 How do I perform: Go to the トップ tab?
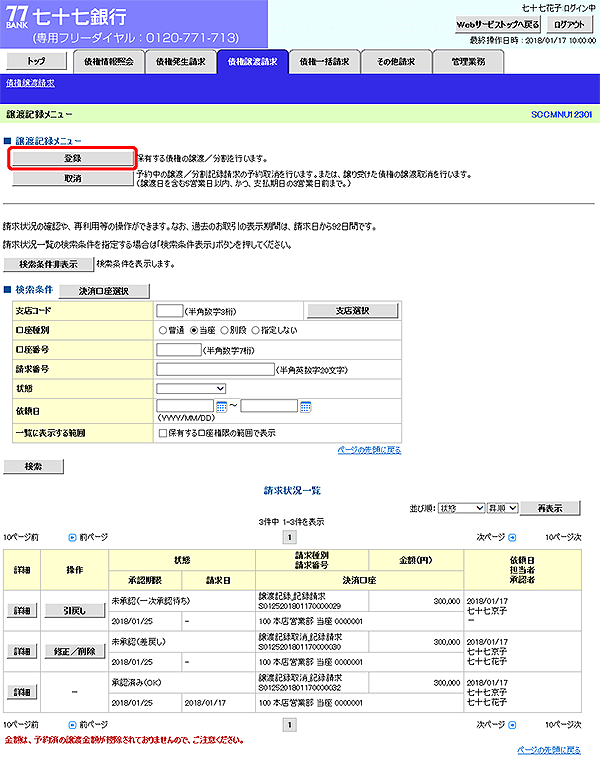coord(36,61)
